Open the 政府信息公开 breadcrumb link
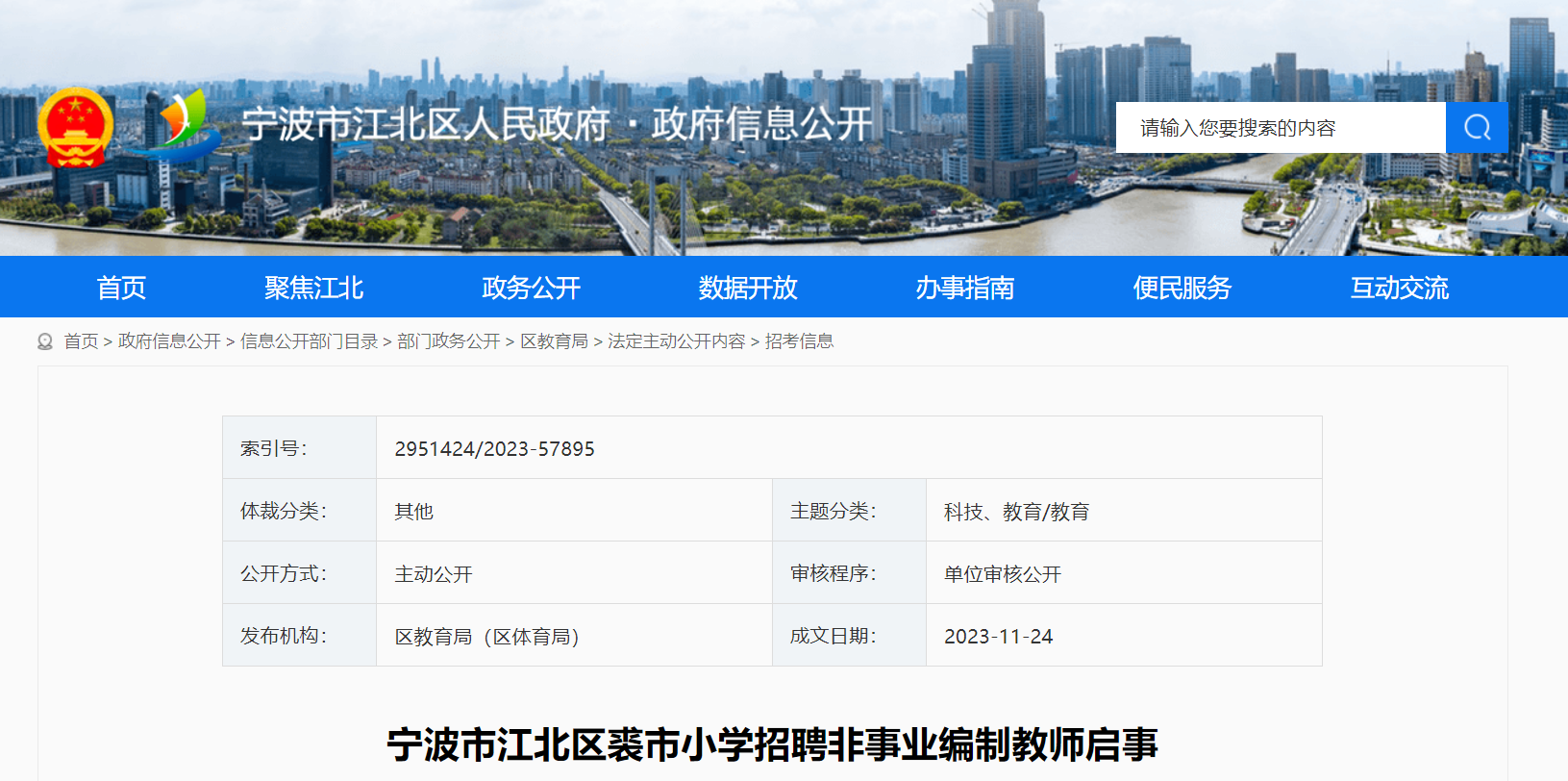1568x781 pixels. click(169, 341)
